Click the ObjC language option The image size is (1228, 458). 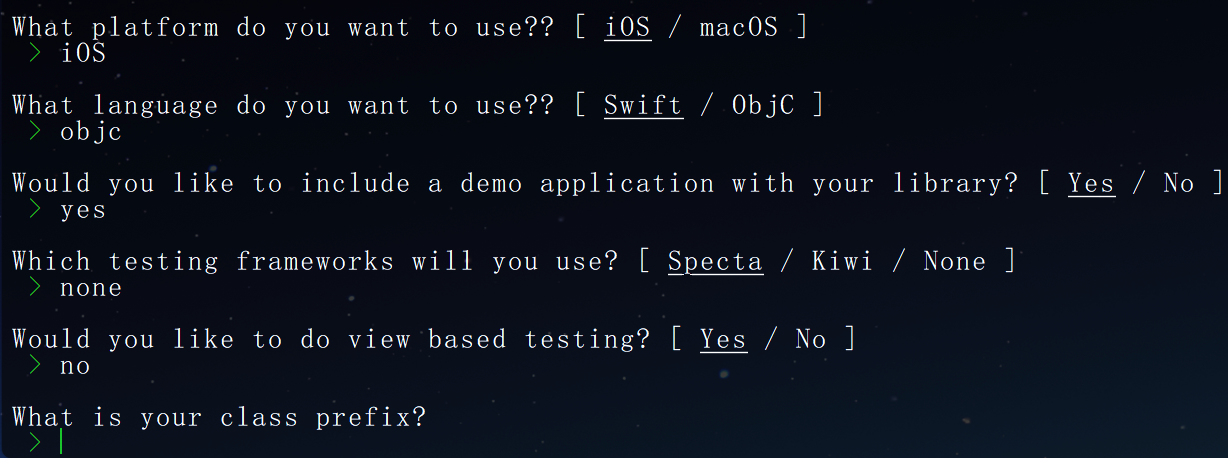[763, 105]
